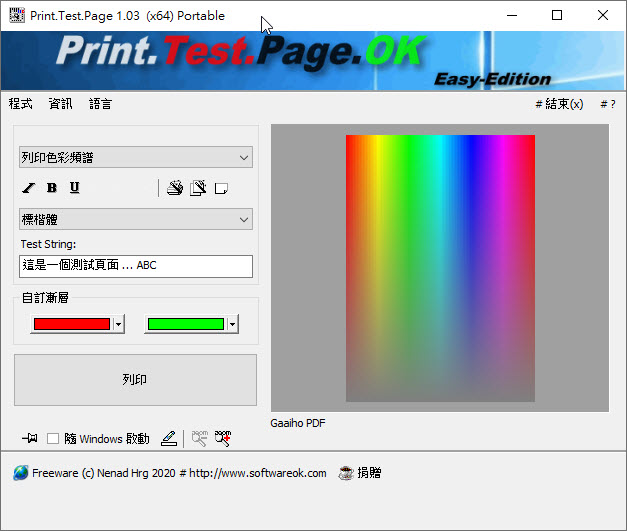
Task: Toggle underline U formatting icon
Action: click(x=74, y=188)
